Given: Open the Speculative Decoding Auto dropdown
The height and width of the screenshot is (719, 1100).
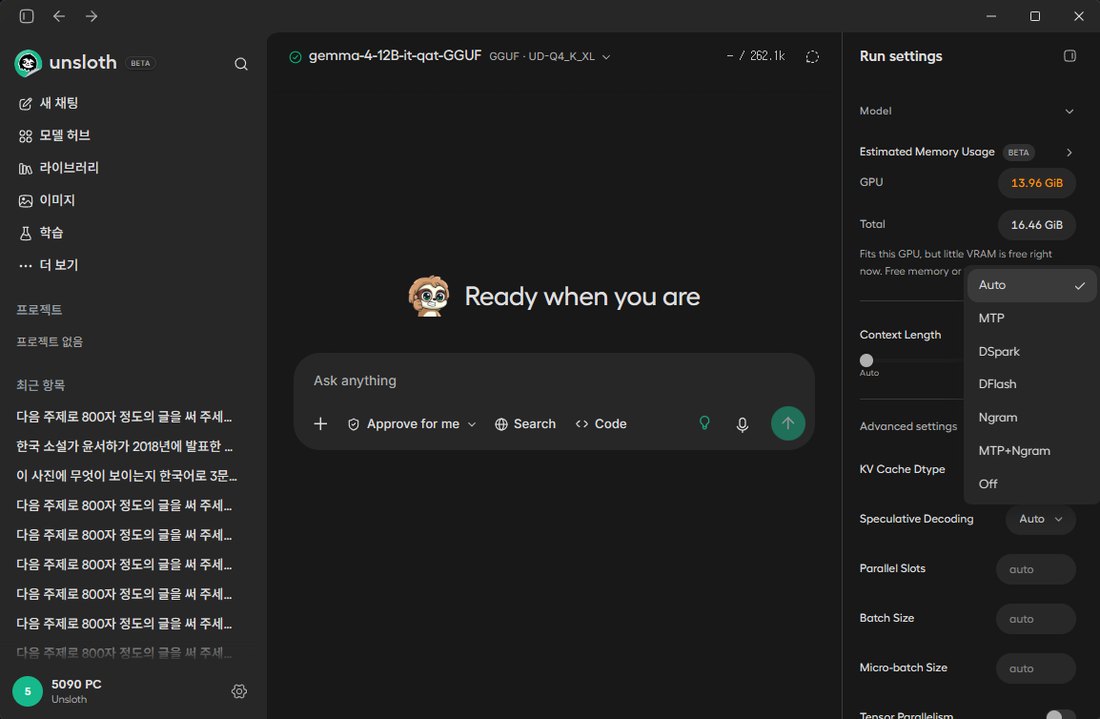Looking at the screenshot, I should pyautogui.click(x=1040, y=519).
